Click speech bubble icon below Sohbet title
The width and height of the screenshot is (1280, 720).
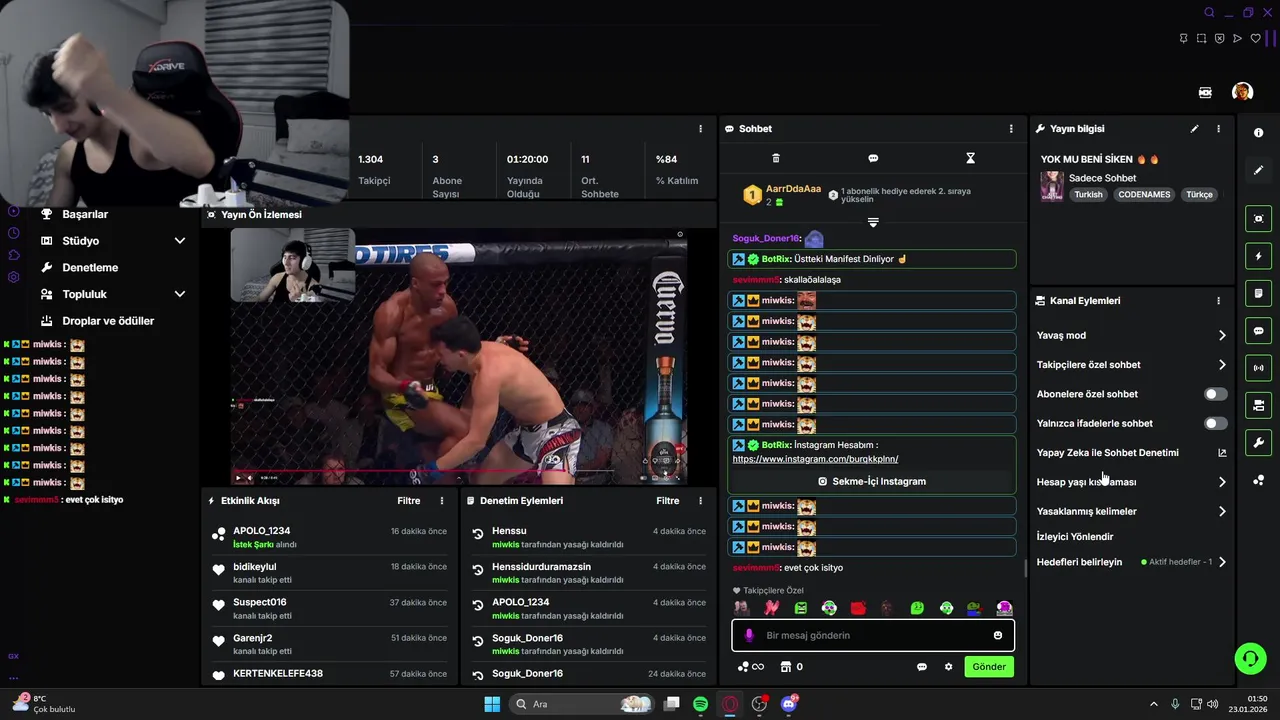coord(873,158)
